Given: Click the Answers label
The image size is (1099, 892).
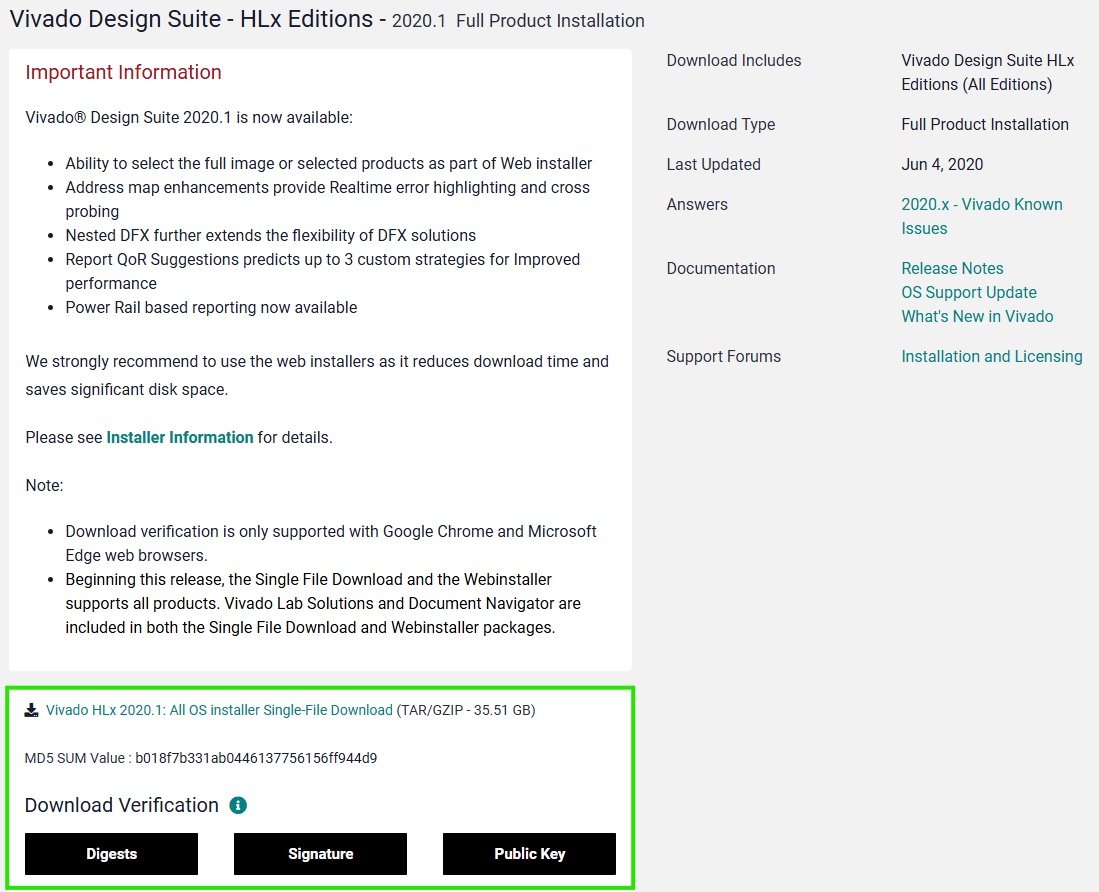Looking at the screenshot, I should (697, 204).
